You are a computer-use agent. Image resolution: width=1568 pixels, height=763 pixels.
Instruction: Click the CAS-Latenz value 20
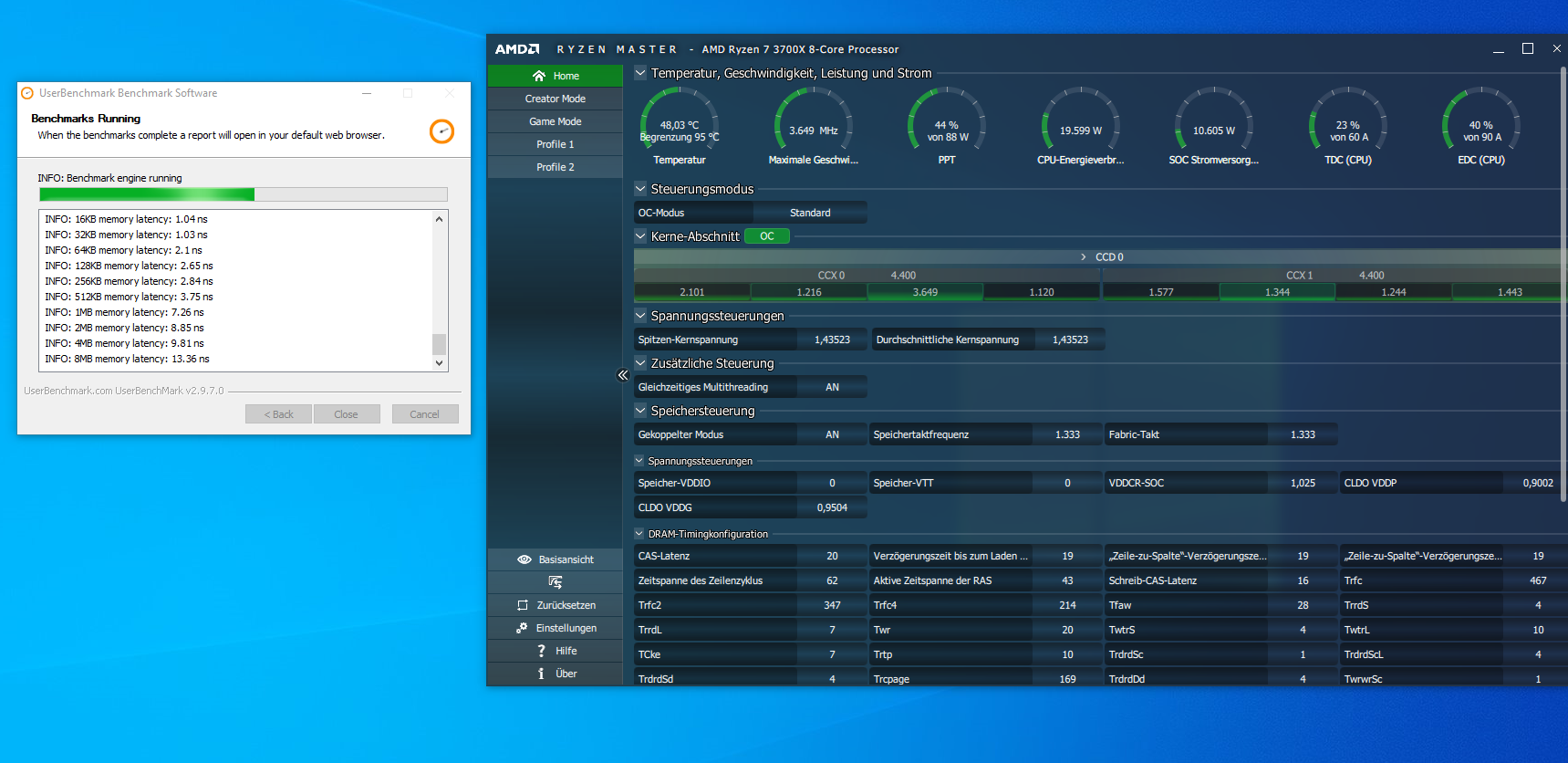832,556
